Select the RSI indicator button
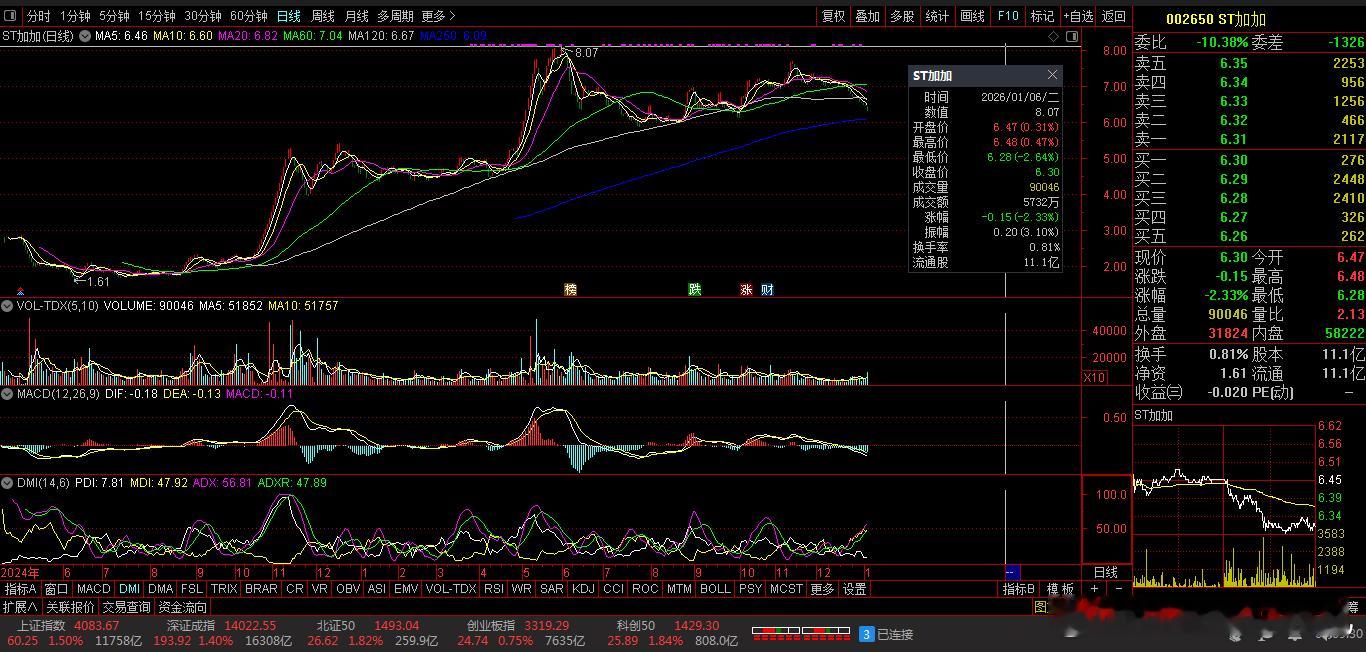The image size is (1366, 652). [494, 589]
